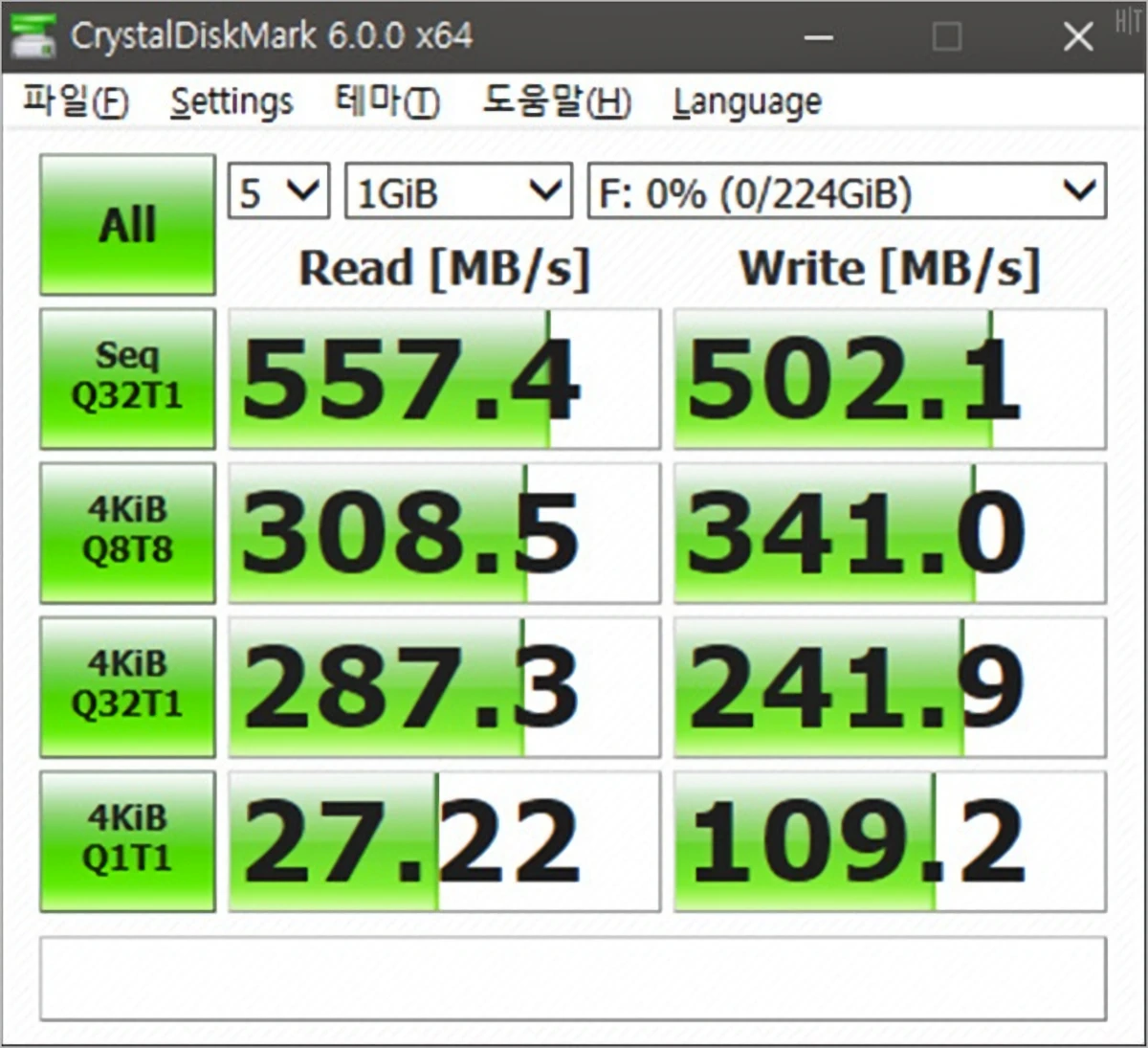This screenshot has height=1048, width=1148.
Task: Select the 4KiB Q32T1 write result 241.9
Action: click(x=890, y=687)
